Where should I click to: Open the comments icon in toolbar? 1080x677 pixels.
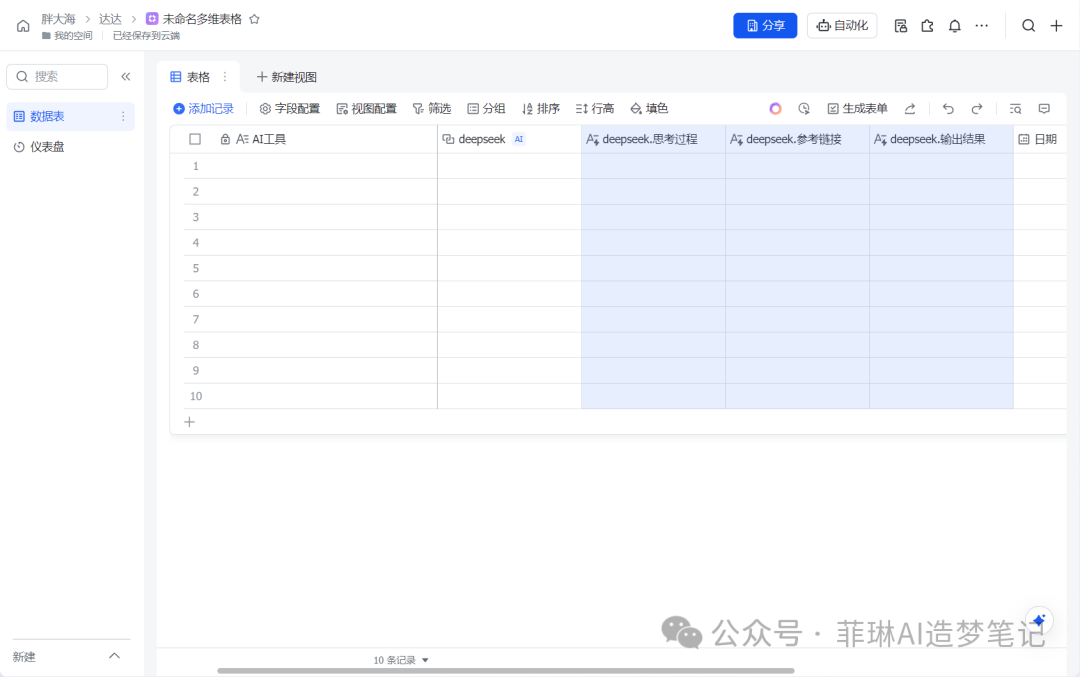click(1044, 109)
